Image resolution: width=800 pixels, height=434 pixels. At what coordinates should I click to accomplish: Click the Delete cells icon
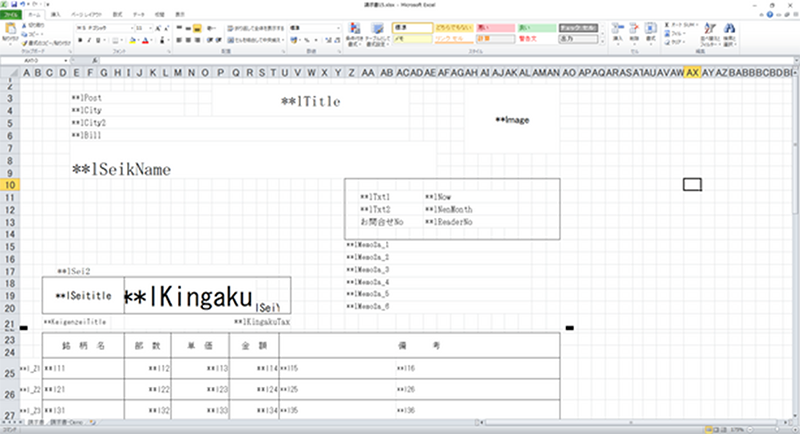tap(634, 29)
